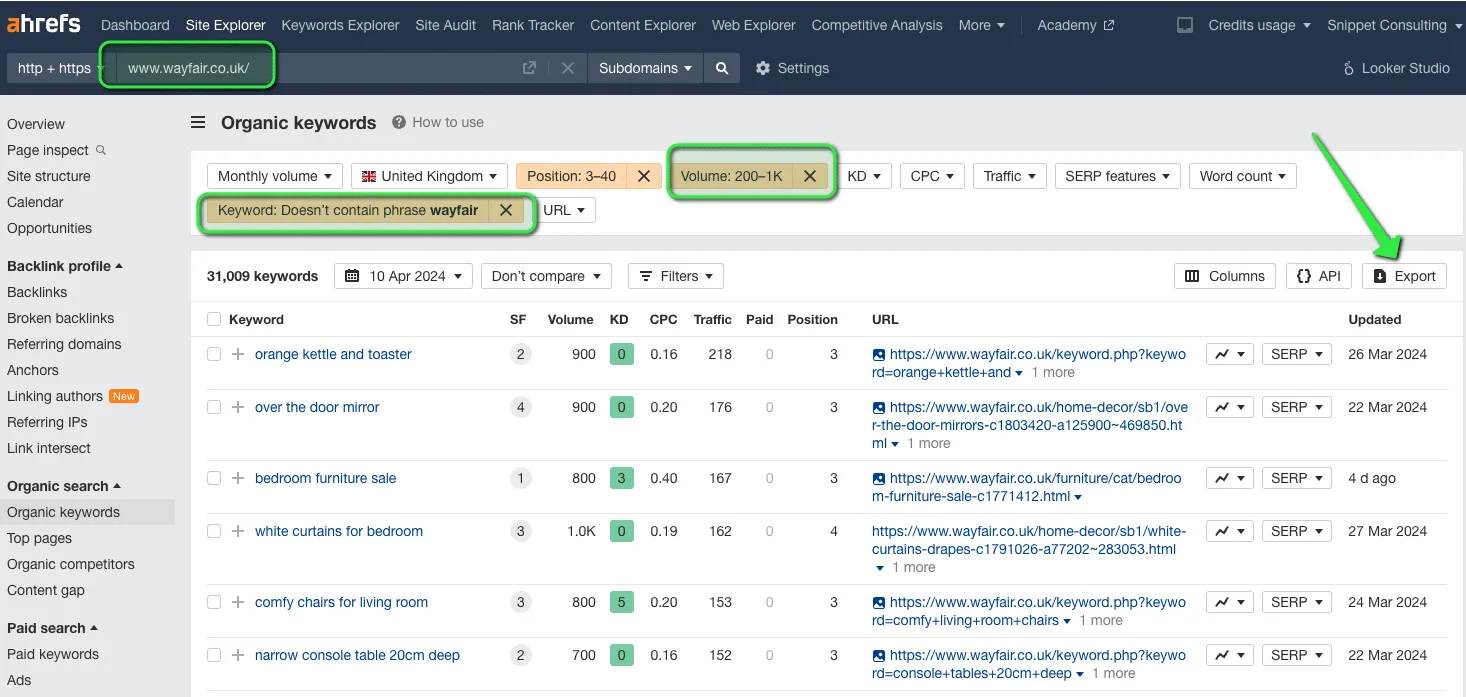Click the magnifier search icon in the URL bar

pos(722,68)
